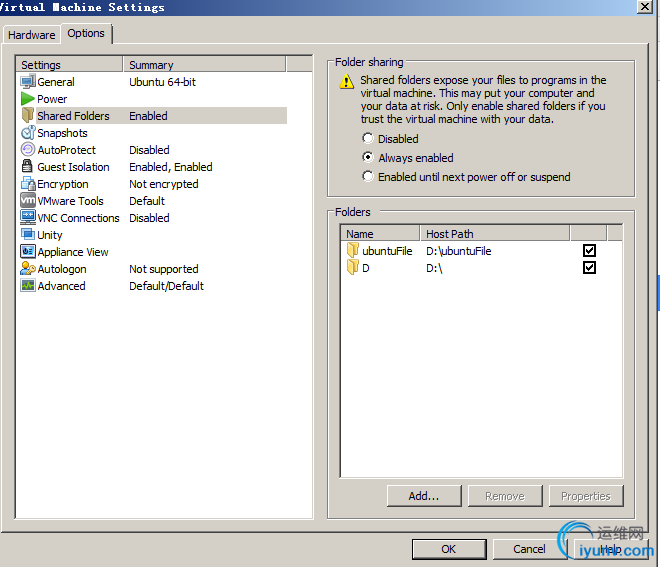Click the Help button
The width and height of the screenshot is (660, 567).
610,549
